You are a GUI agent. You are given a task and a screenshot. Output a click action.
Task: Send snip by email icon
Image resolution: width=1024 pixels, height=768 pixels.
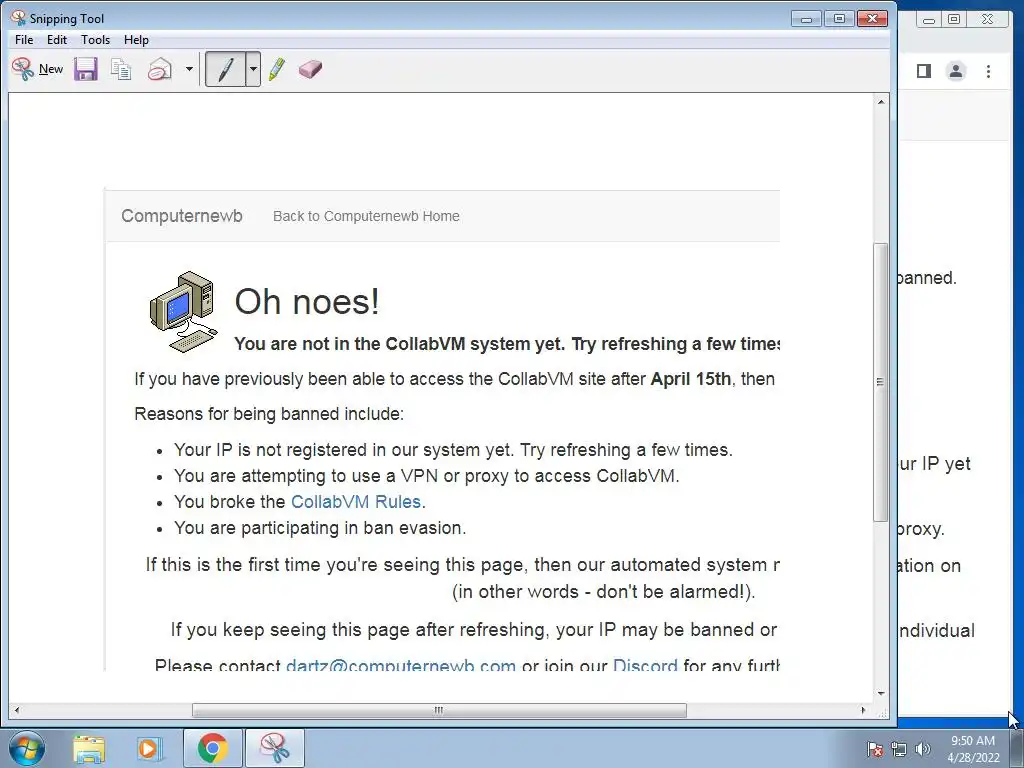click(x=159, y=69)
